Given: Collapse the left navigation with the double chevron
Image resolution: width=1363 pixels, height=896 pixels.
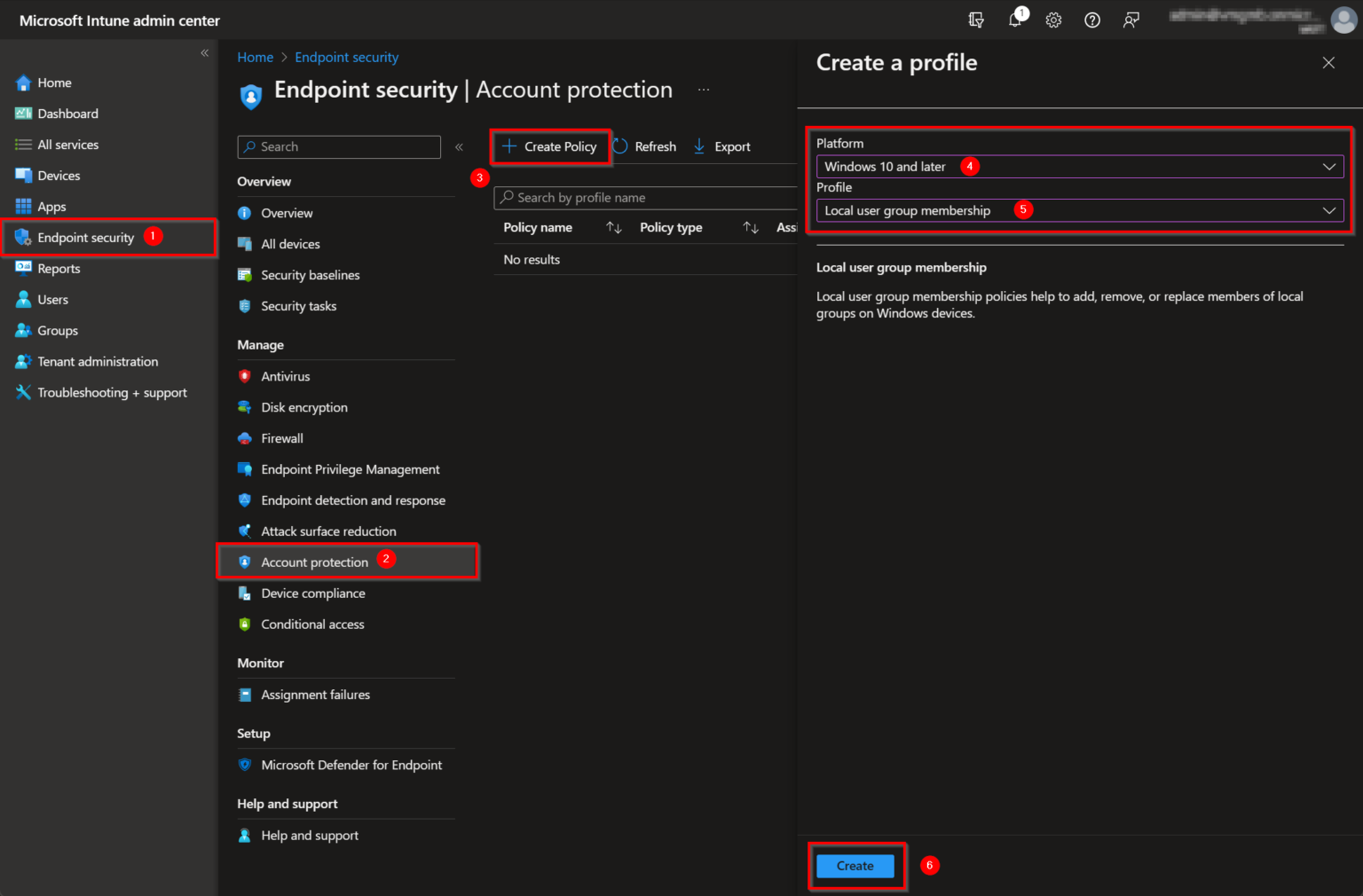Looking at the screenshot, I should click(204, 53).
